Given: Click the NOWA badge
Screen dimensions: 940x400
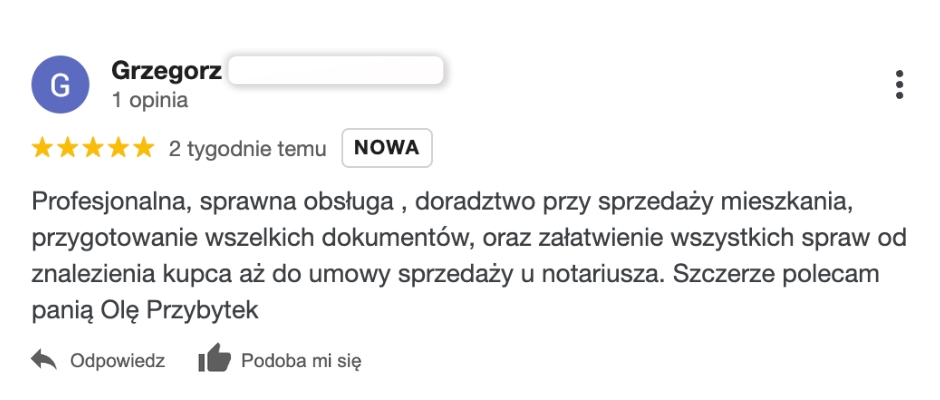Looking at the screenshot, I should (x=387, y=148).
